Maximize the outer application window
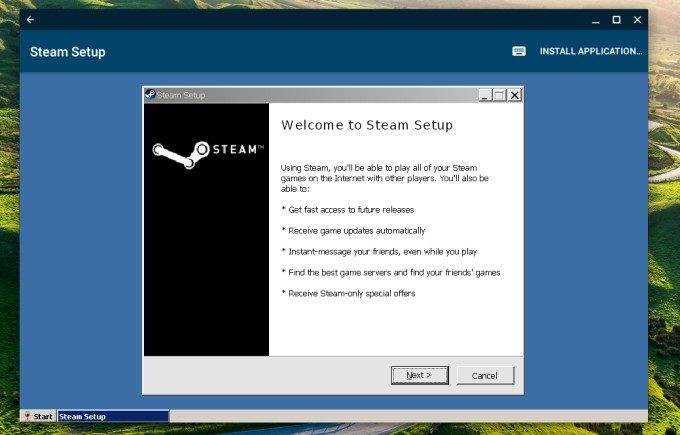Viewport: 680px width, 435px height. tap(616, 20)
